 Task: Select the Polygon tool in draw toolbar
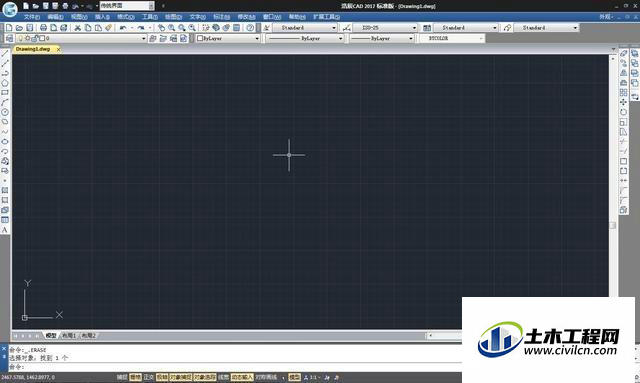5,83
